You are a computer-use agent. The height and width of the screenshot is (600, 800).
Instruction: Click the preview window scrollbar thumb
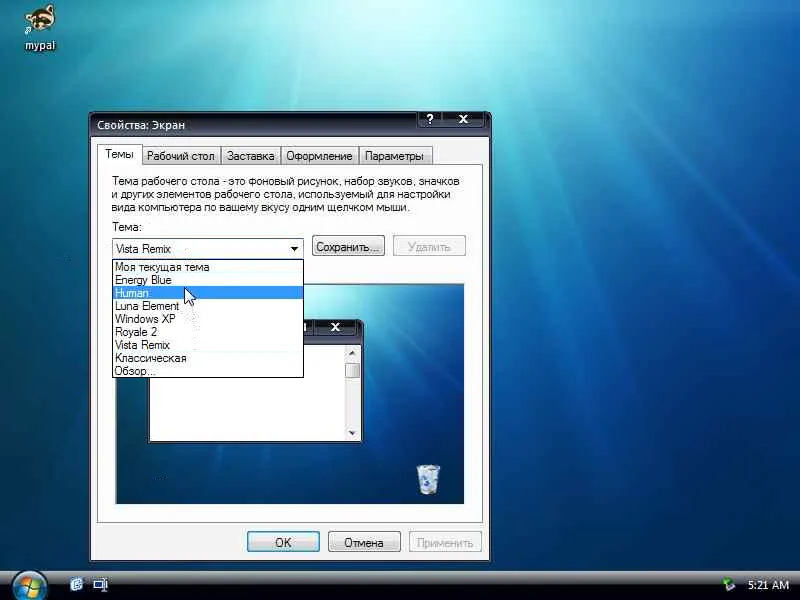[352, 370]
